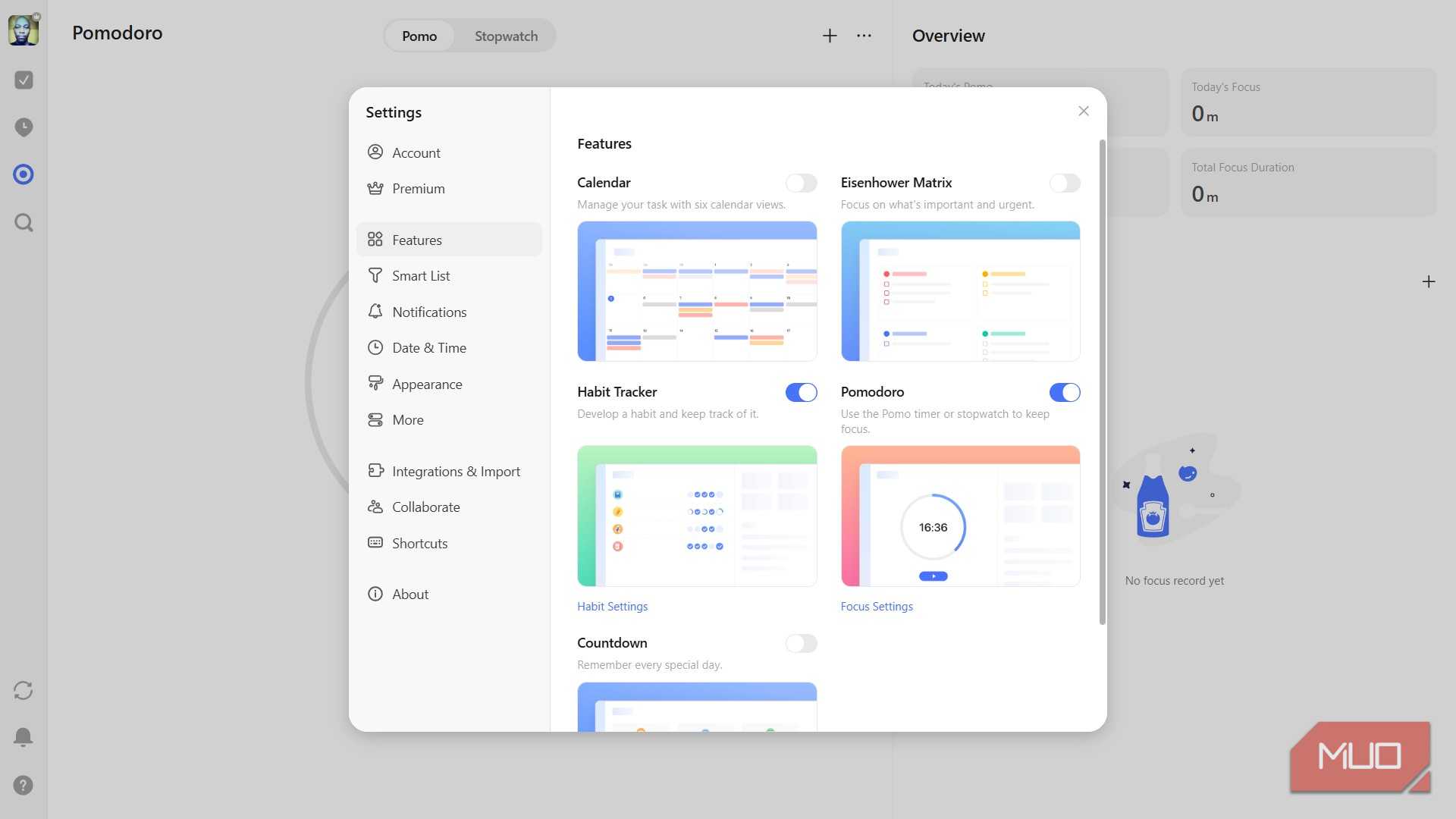Open the user profile avatar
Image resolution: width=1456 pixels, height=819 pixels.
pos(24,30)
